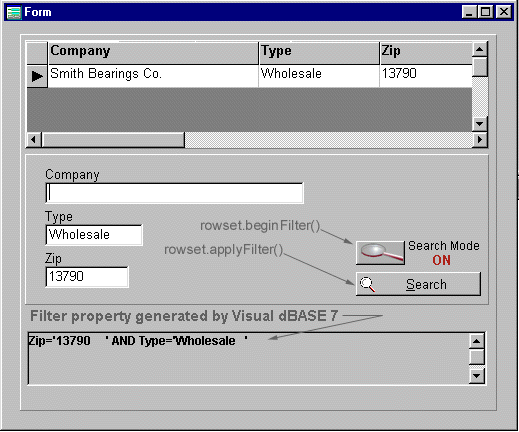Click the filter property text area
This screenshot has height=432, width=519.
(248, 358)
